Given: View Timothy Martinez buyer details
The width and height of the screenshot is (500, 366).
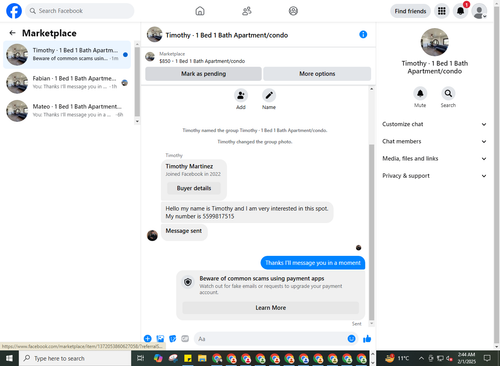Looking at the screenshot, I should [x=194, y=188].
